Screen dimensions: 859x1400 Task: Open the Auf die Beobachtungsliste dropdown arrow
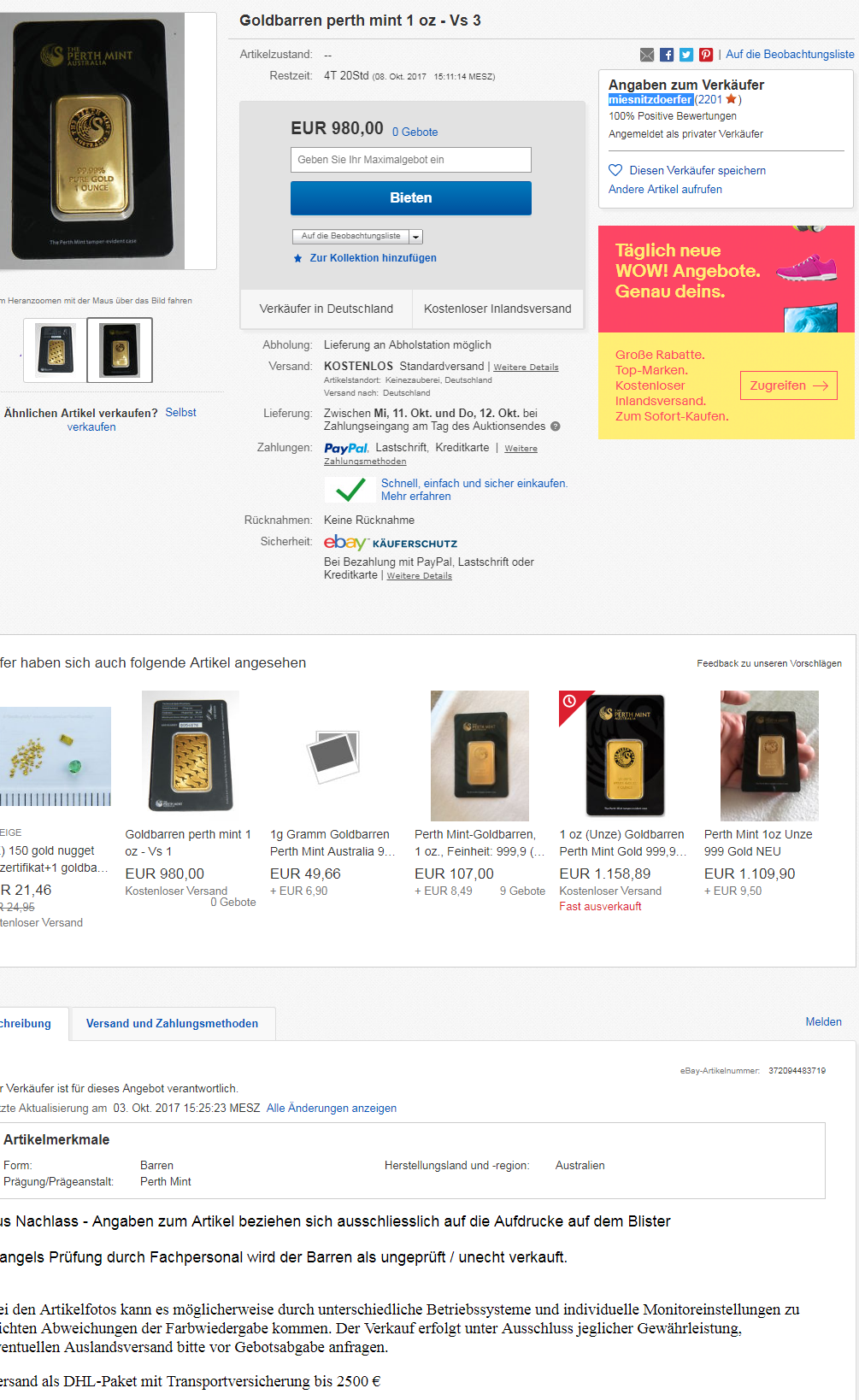click(x=416, y=237)
